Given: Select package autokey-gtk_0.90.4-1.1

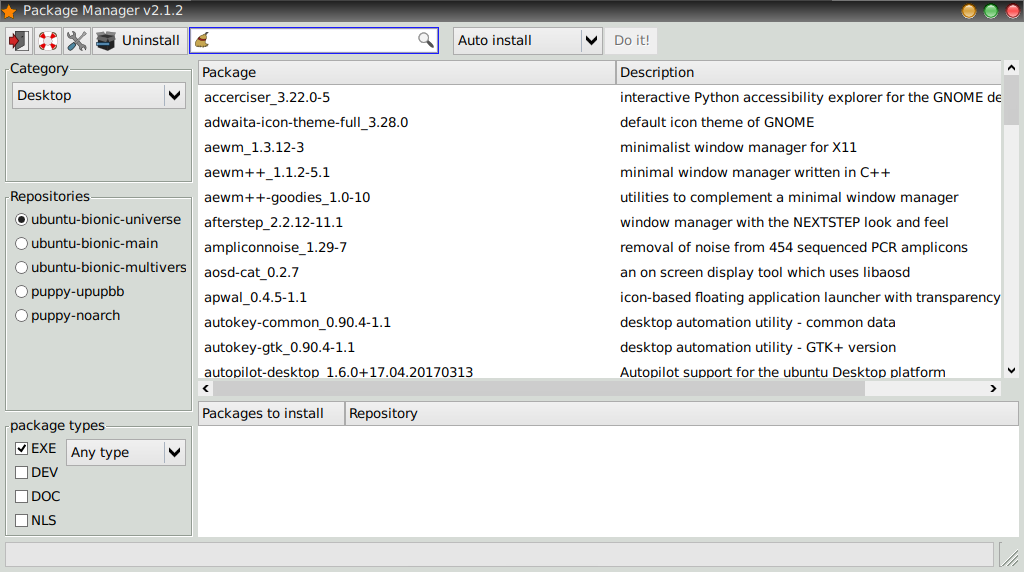Looking at the screenshot, I should pyautogui.click(x=280, y=347).
